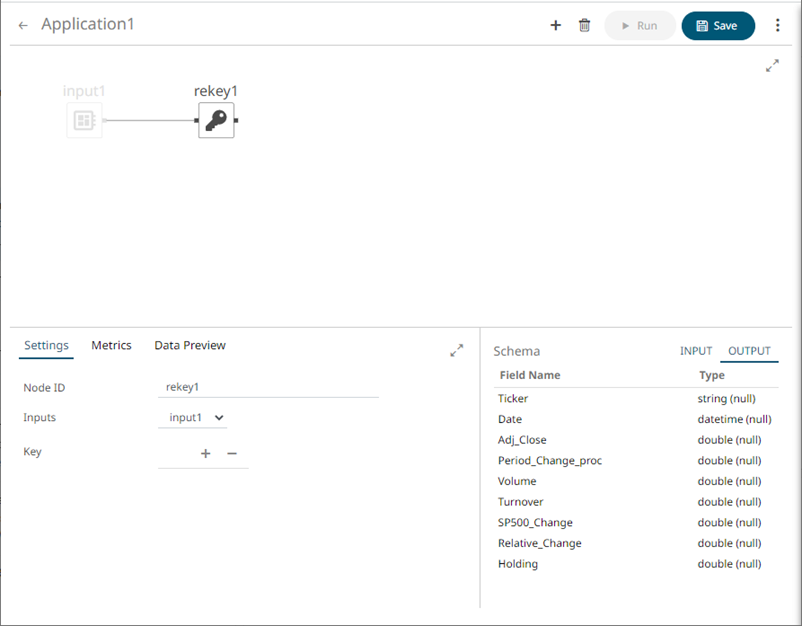Screen dimensions: 802x626
Task: Open the three-dot more options menu
Action: click(x=778, y=25)
